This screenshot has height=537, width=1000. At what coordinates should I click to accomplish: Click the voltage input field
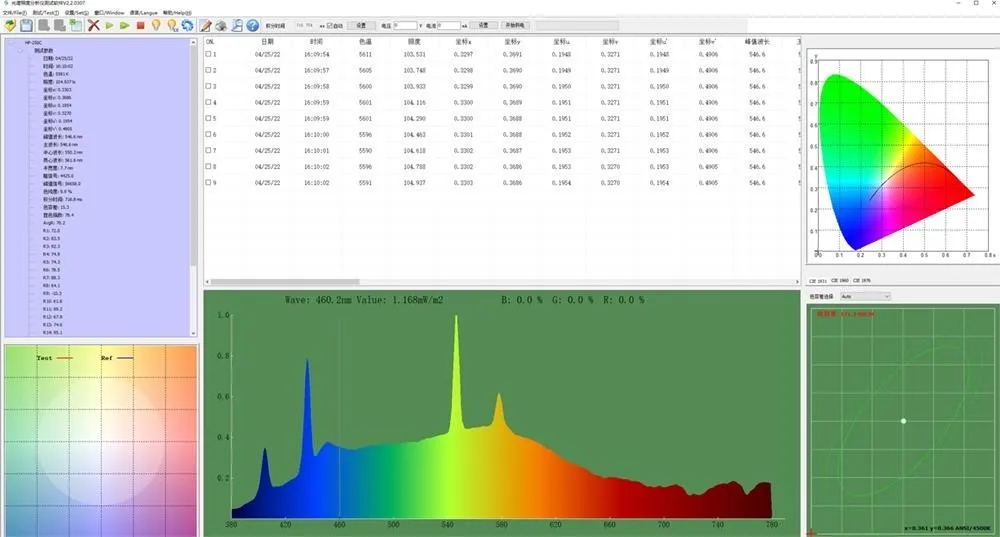[x=406, y=24]
